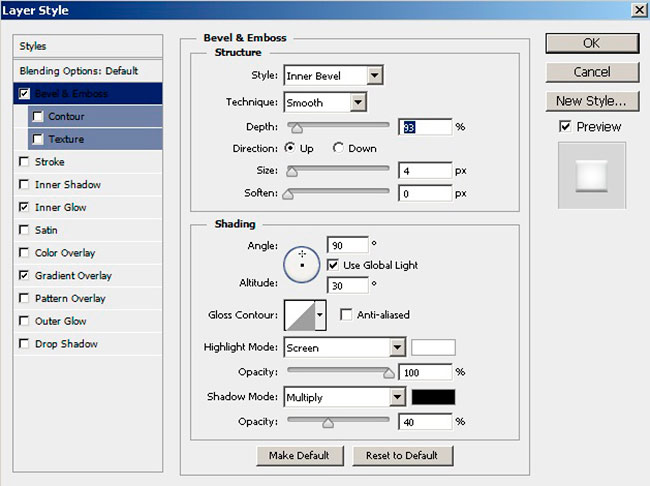The height and width of the screenshot is (486, 650).
Task: Check the Inner Shadow checkbox
Action: pos(24,184)
